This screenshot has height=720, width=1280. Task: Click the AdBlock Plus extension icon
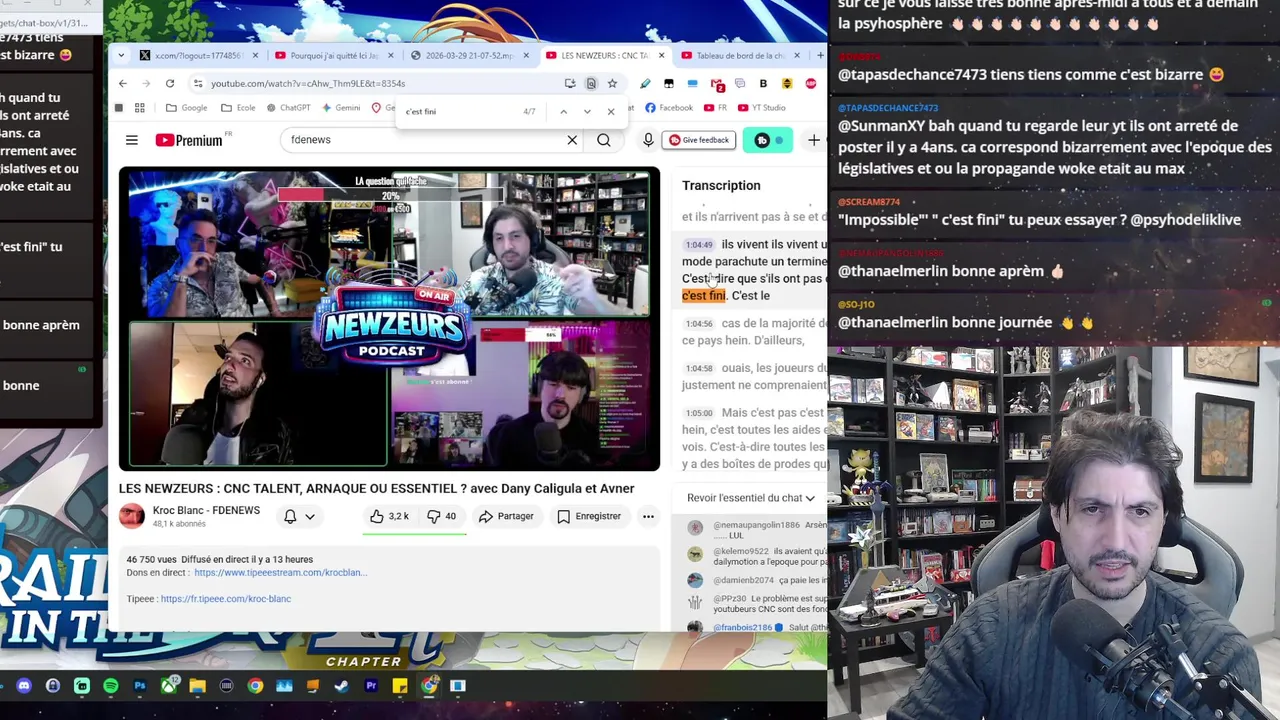tap(811, 84)
